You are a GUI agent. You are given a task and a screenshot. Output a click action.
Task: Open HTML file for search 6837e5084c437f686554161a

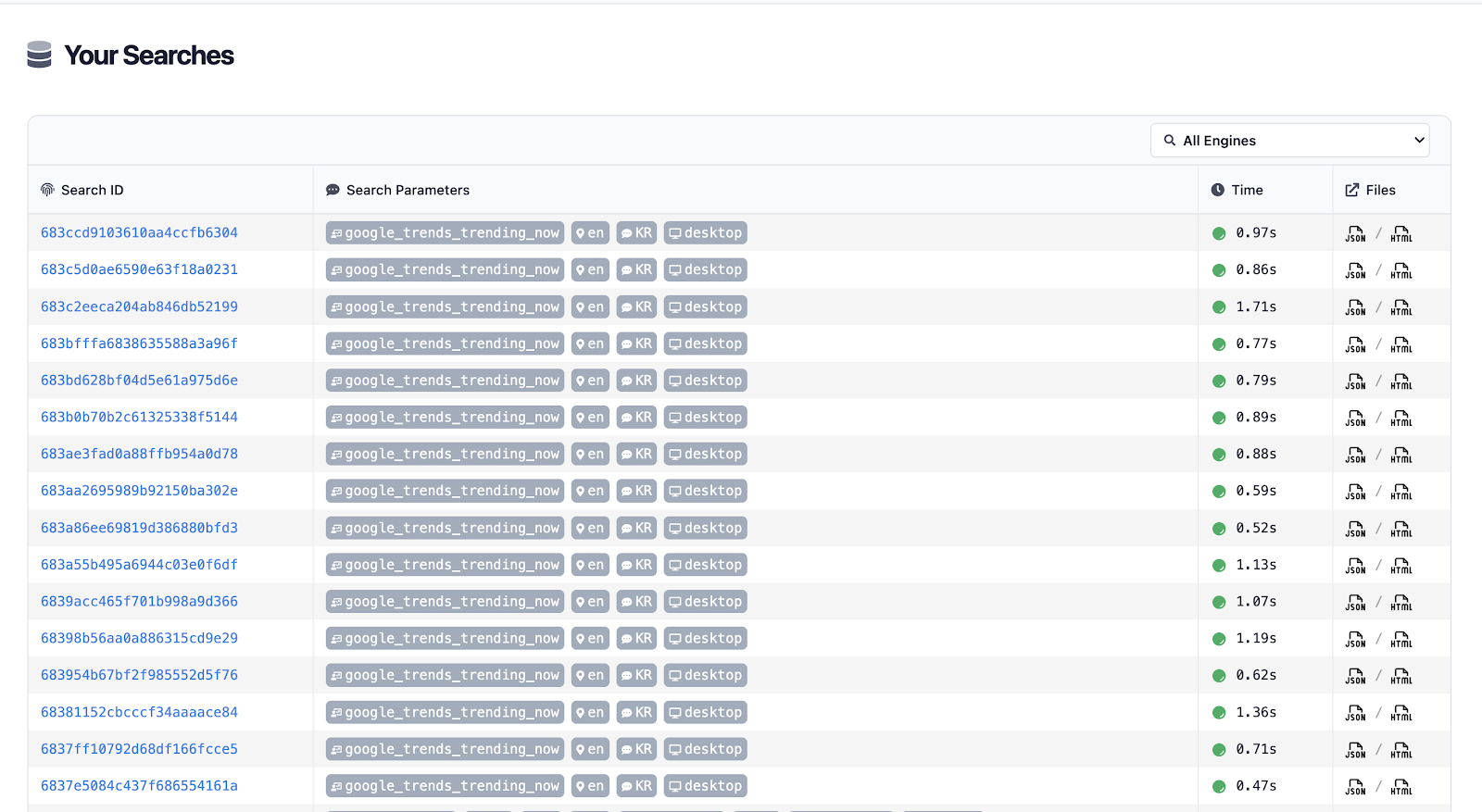[x=1401, y=787]
